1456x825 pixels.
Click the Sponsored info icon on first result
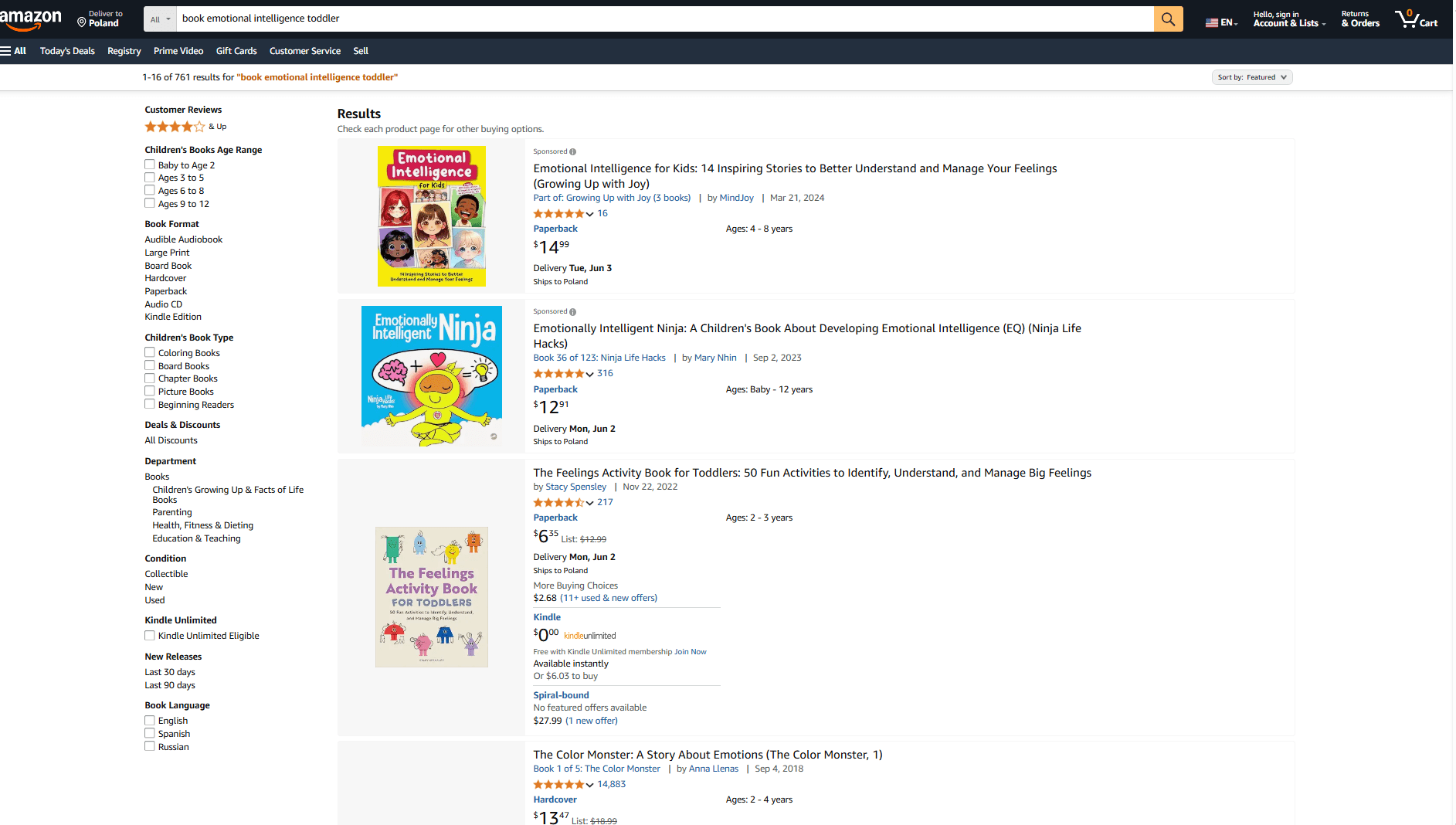[572, 151]
